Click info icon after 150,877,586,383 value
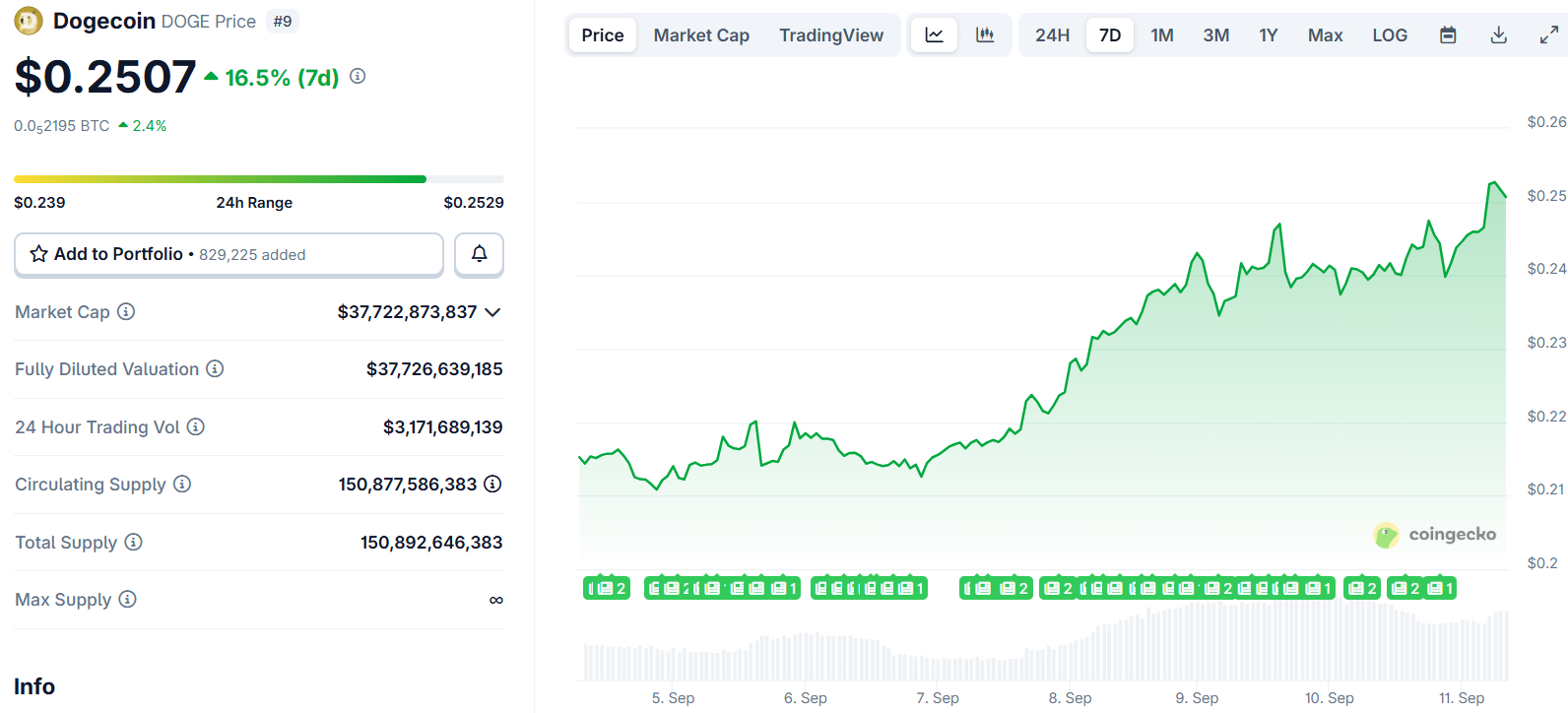The image size is (1568, 713). coord(492,484)
